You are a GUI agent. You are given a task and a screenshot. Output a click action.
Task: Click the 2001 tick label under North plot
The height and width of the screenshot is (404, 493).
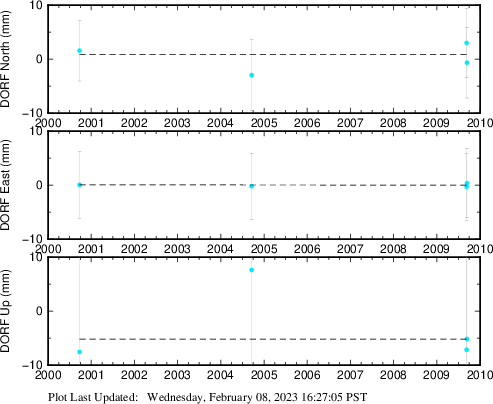click(91, 123)
